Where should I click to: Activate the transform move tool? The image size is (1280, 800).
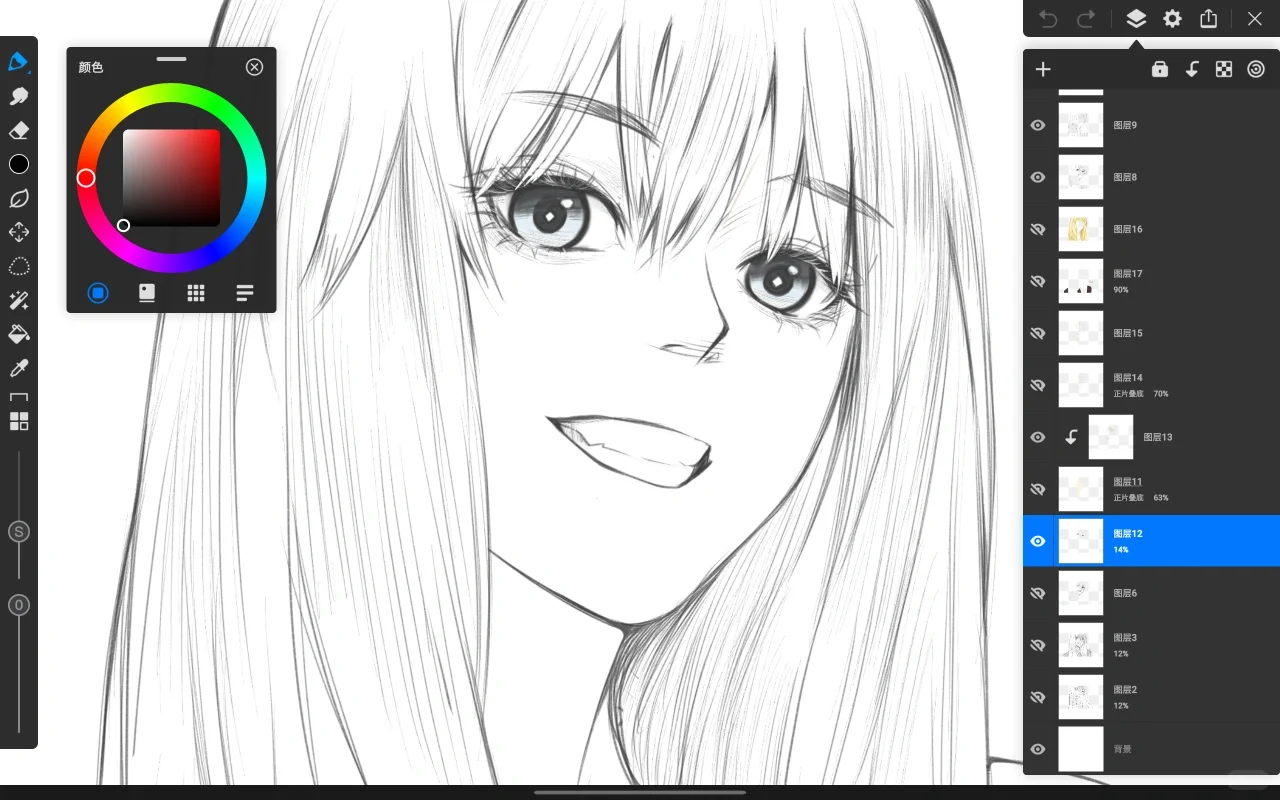18,232
